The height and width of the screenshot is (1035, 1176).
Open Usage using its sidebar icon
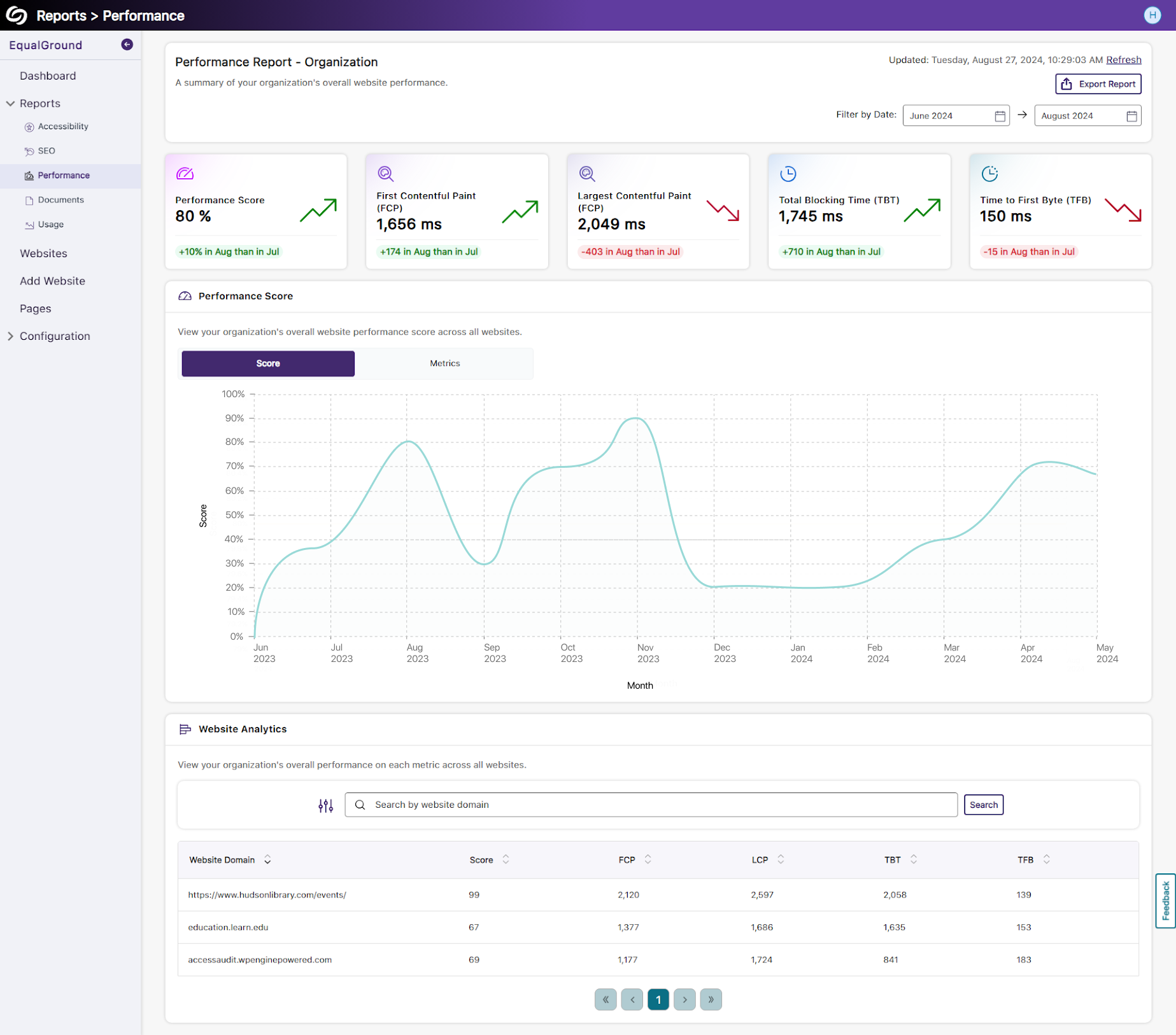coord(29,224)
